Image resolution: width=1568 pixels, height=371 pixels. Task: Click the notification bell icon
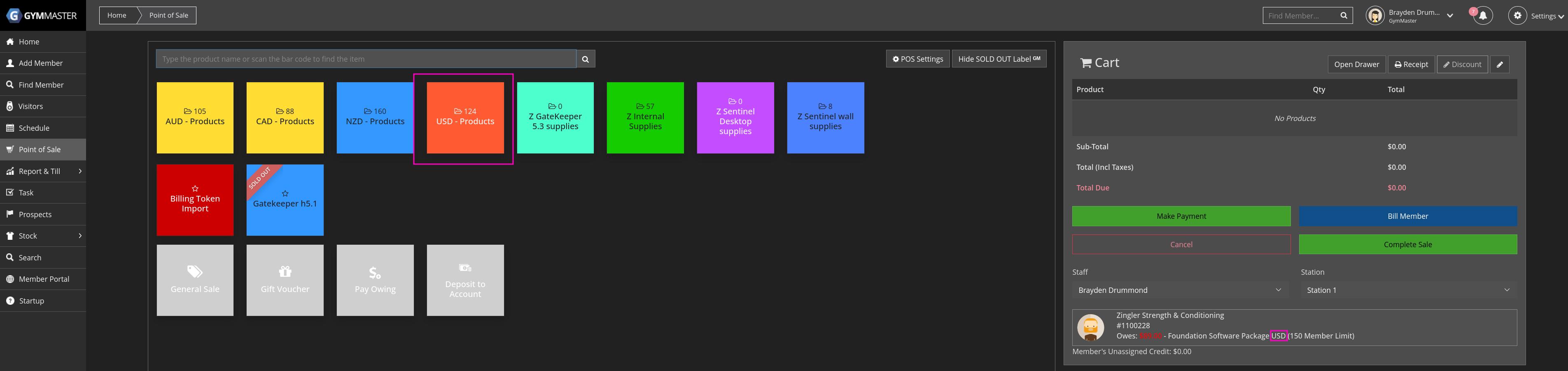click(x=1483, y=16)
